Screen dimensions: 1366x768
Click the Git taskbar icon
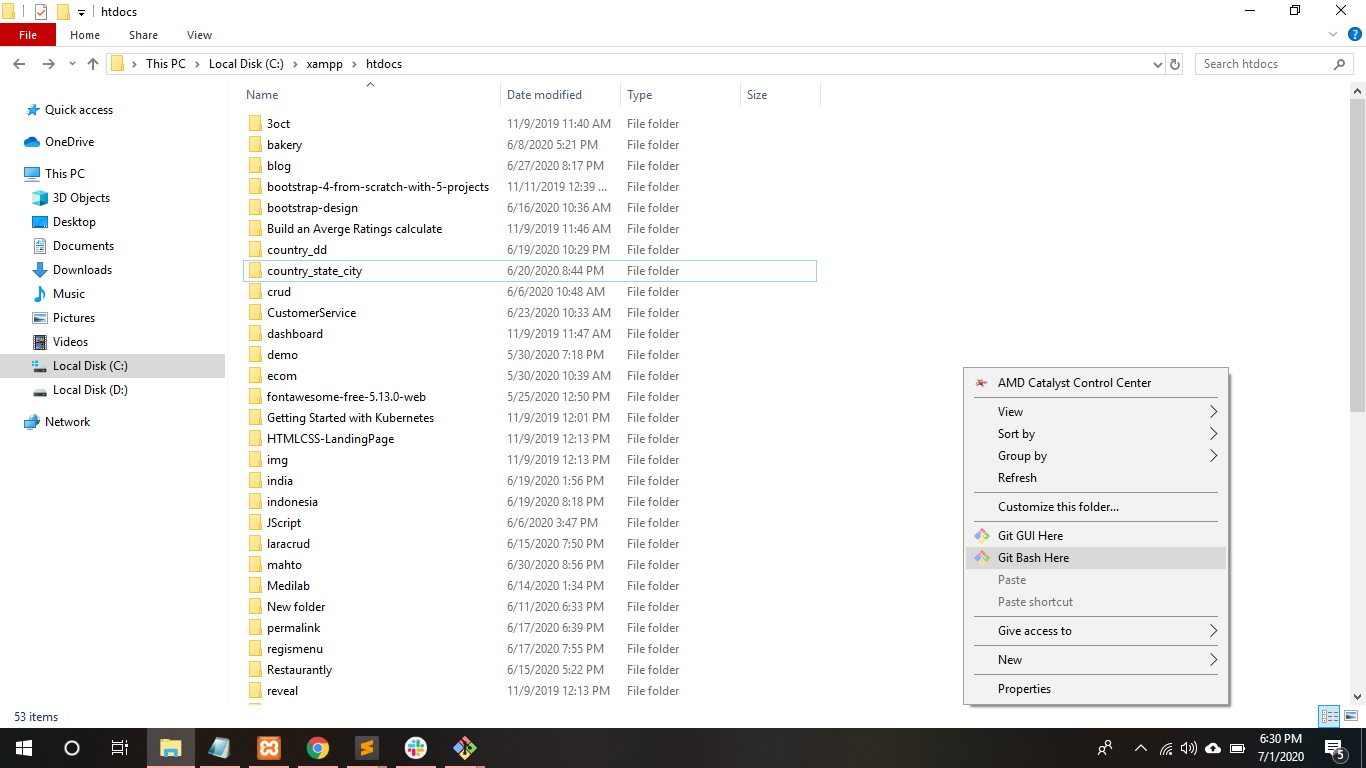point(464,748)
